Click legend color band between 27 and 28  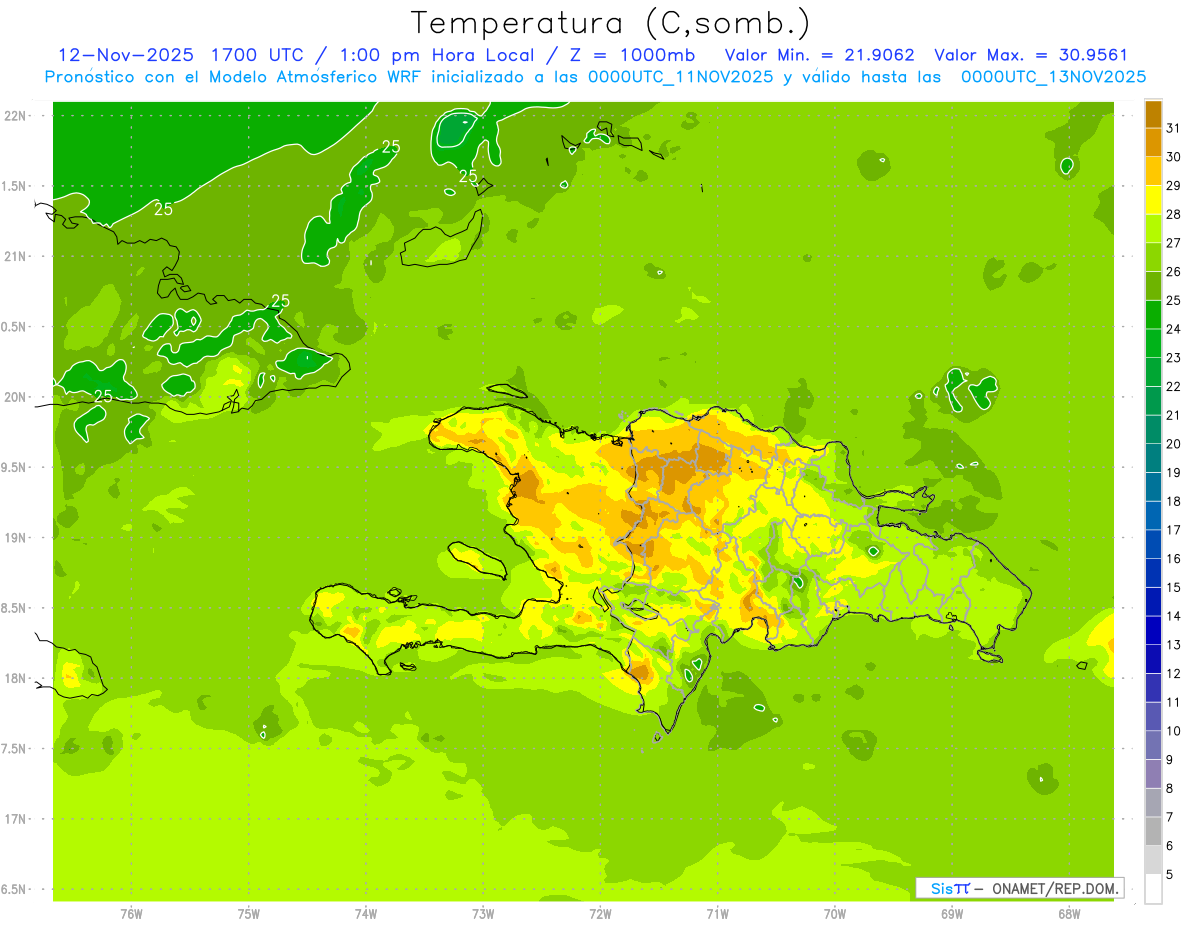pos(1153,228)
